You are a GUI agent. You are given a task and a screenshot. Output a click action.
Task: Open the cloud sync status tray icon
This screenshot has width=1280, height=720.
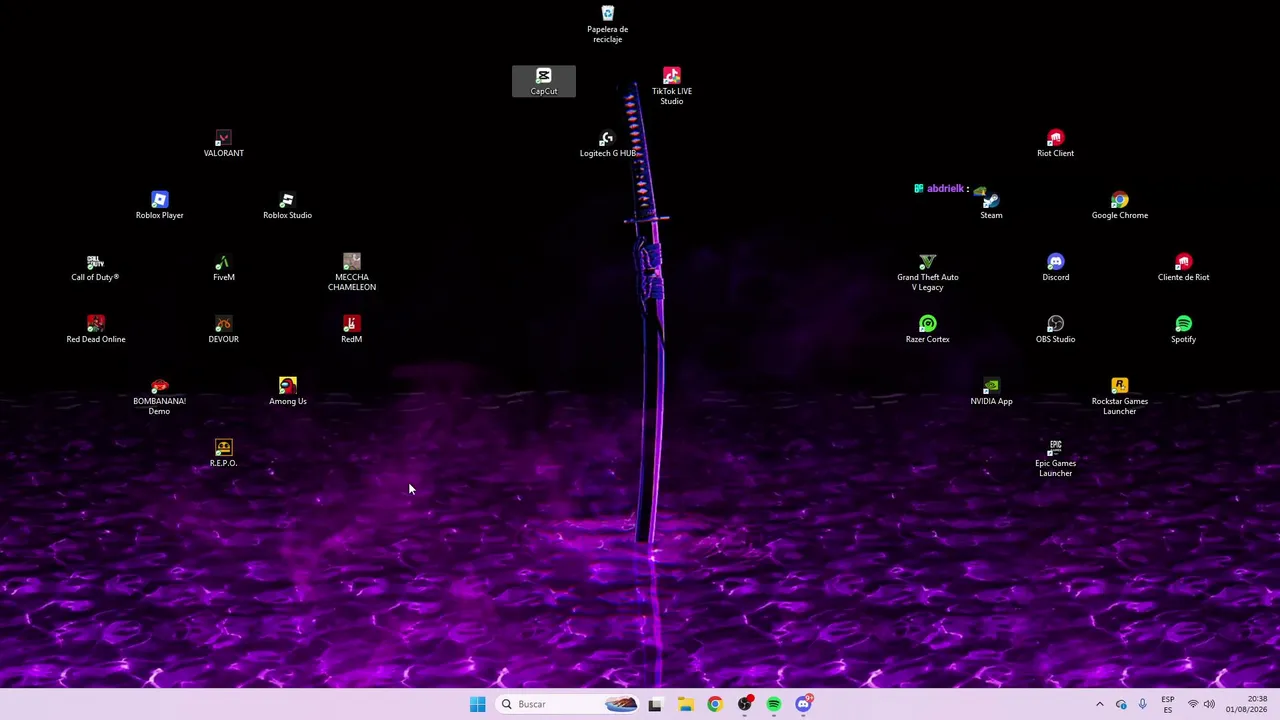click(x=1121, y=704)
